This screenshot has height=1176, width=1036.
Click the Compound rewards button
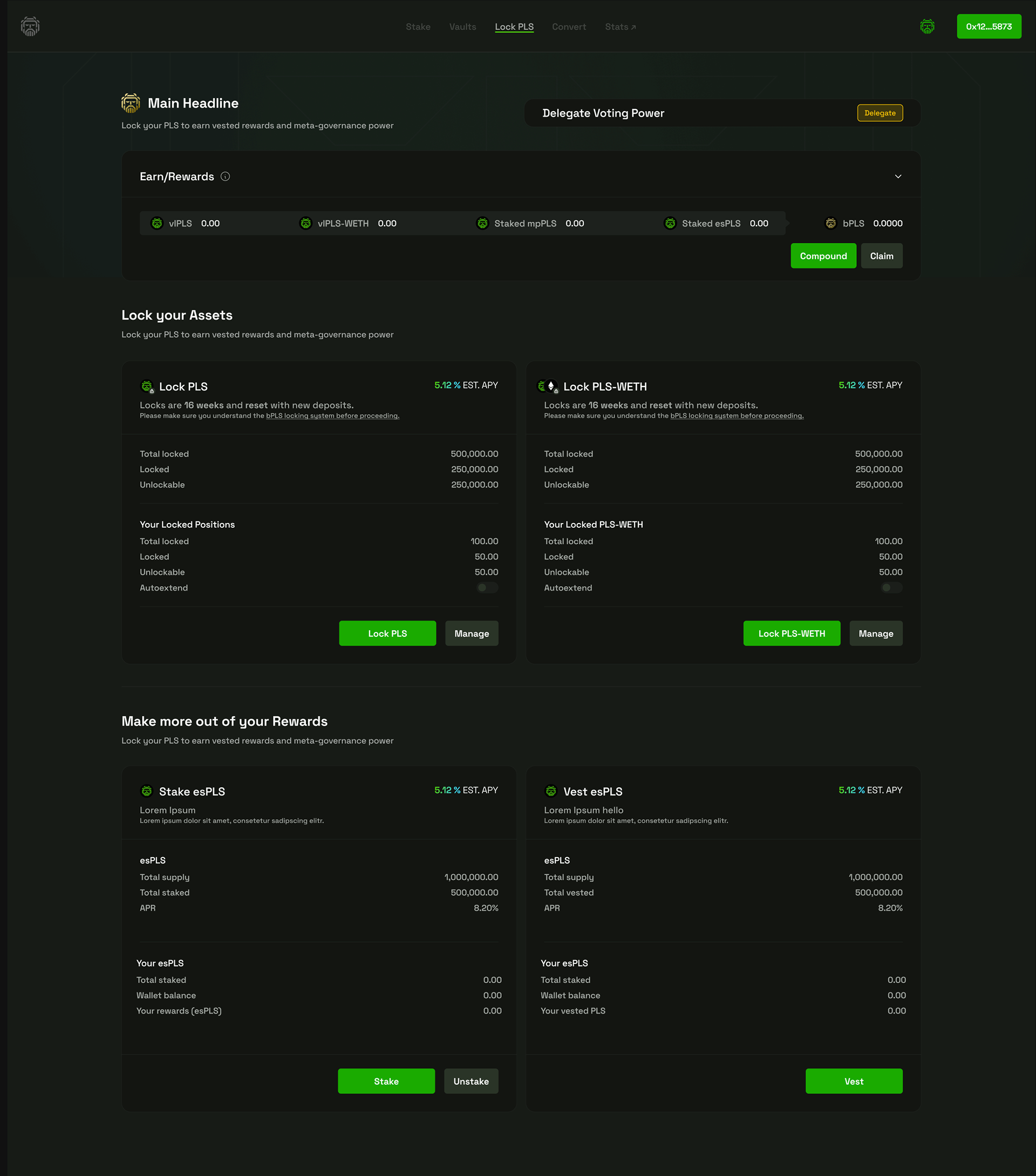[x=823, y=256]
